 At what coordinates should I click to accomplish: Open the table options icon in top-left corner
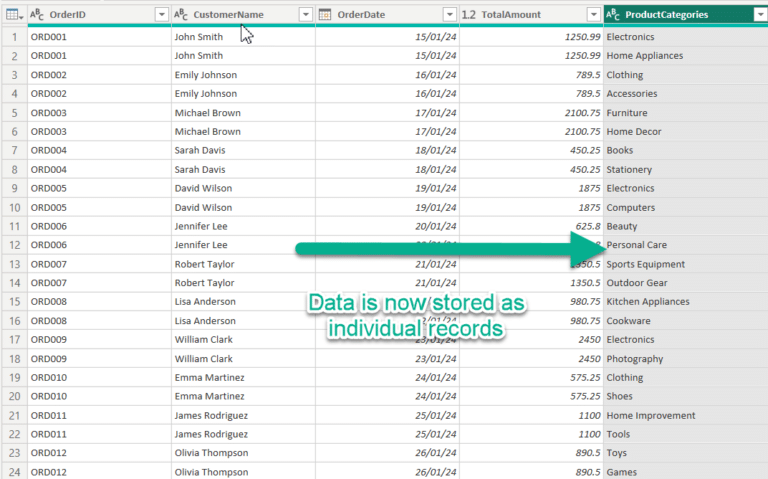14,14
